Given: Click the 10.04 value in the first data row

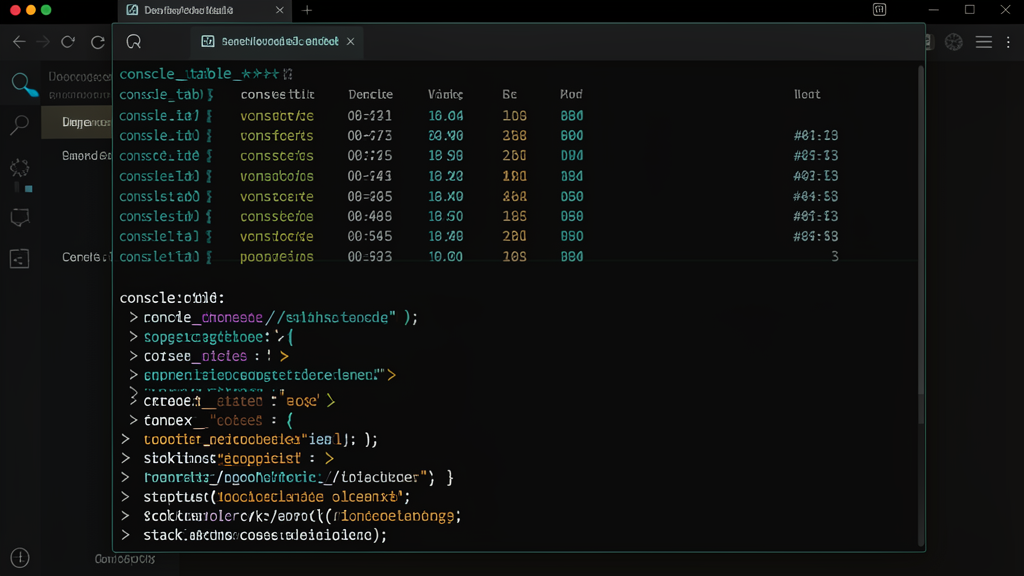Looking at the screenshot, I should (x=445, y=116).
